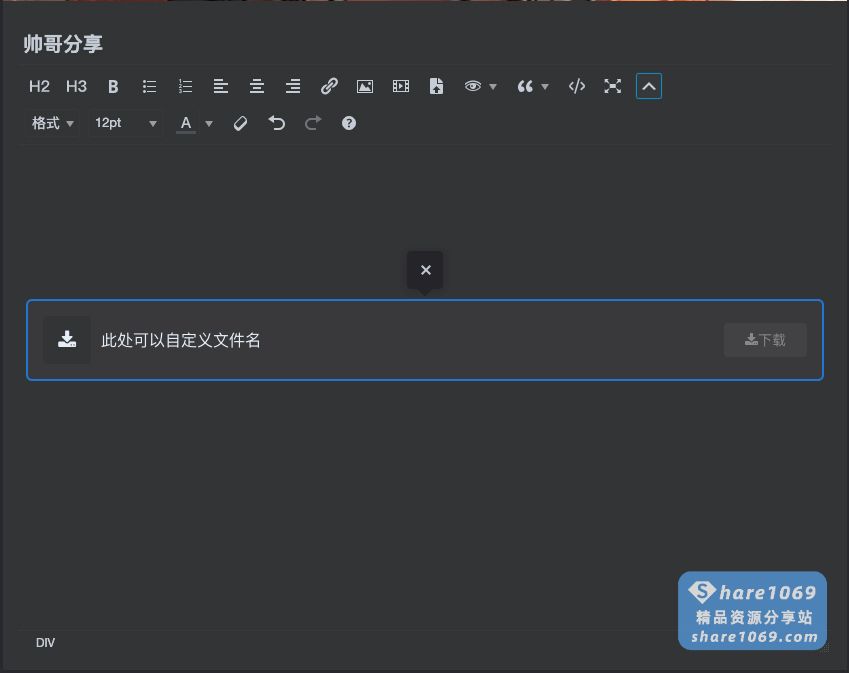Click the 下载 download button
This screenshot has height=673, width=849.
tap(764, 340)
